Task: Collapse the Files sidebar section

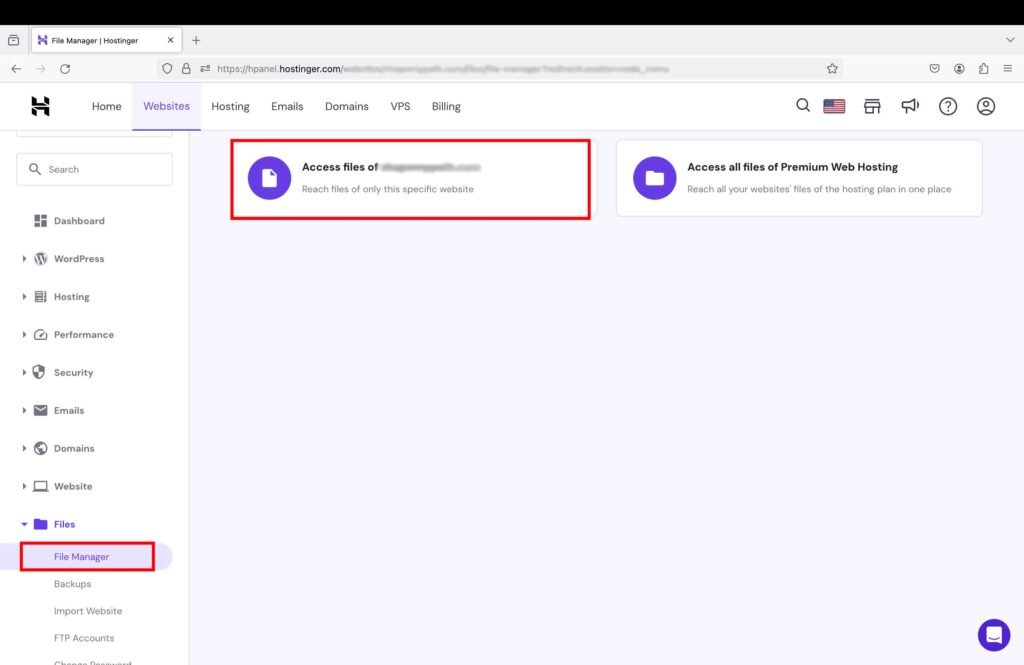Action: coord(24,524)
